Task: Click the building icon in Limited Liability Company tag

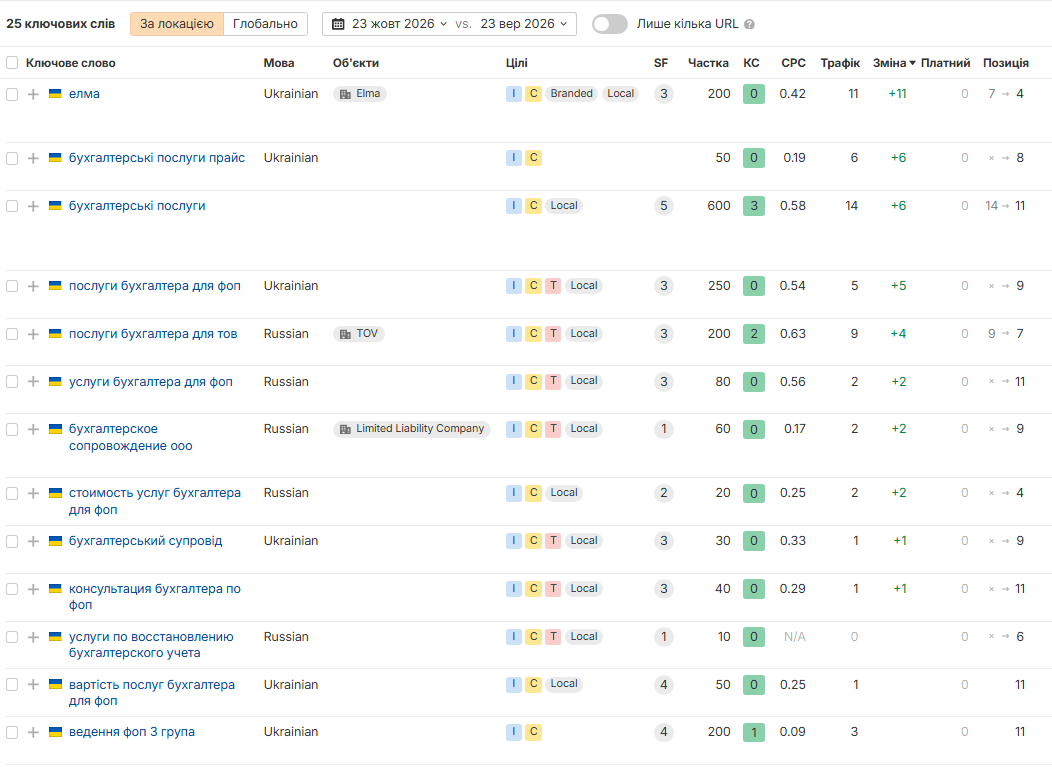Action: 346,429
